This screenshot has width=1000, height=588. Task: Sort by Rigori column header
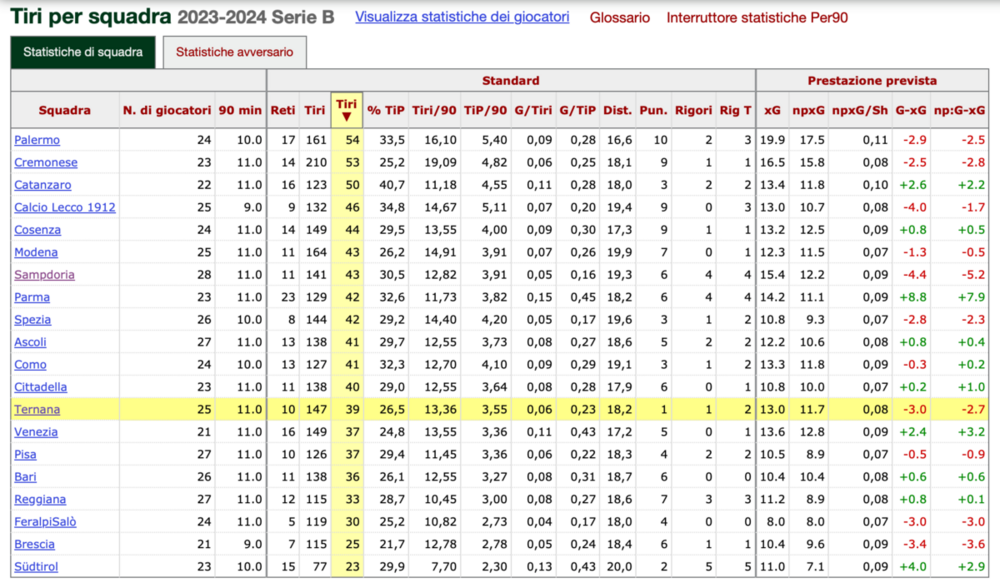click(693, 110)
